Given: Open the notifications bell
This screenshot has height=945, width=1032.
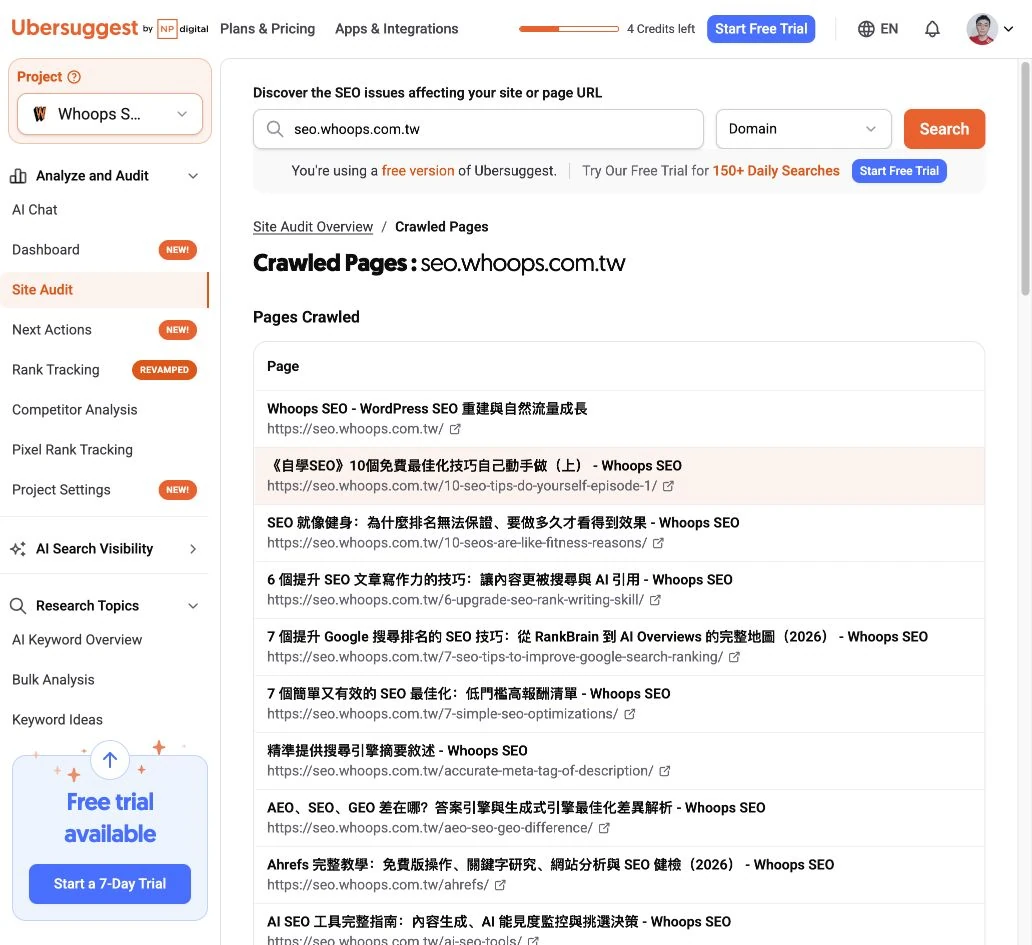Looking at the screenshot, I should (932, 29).
